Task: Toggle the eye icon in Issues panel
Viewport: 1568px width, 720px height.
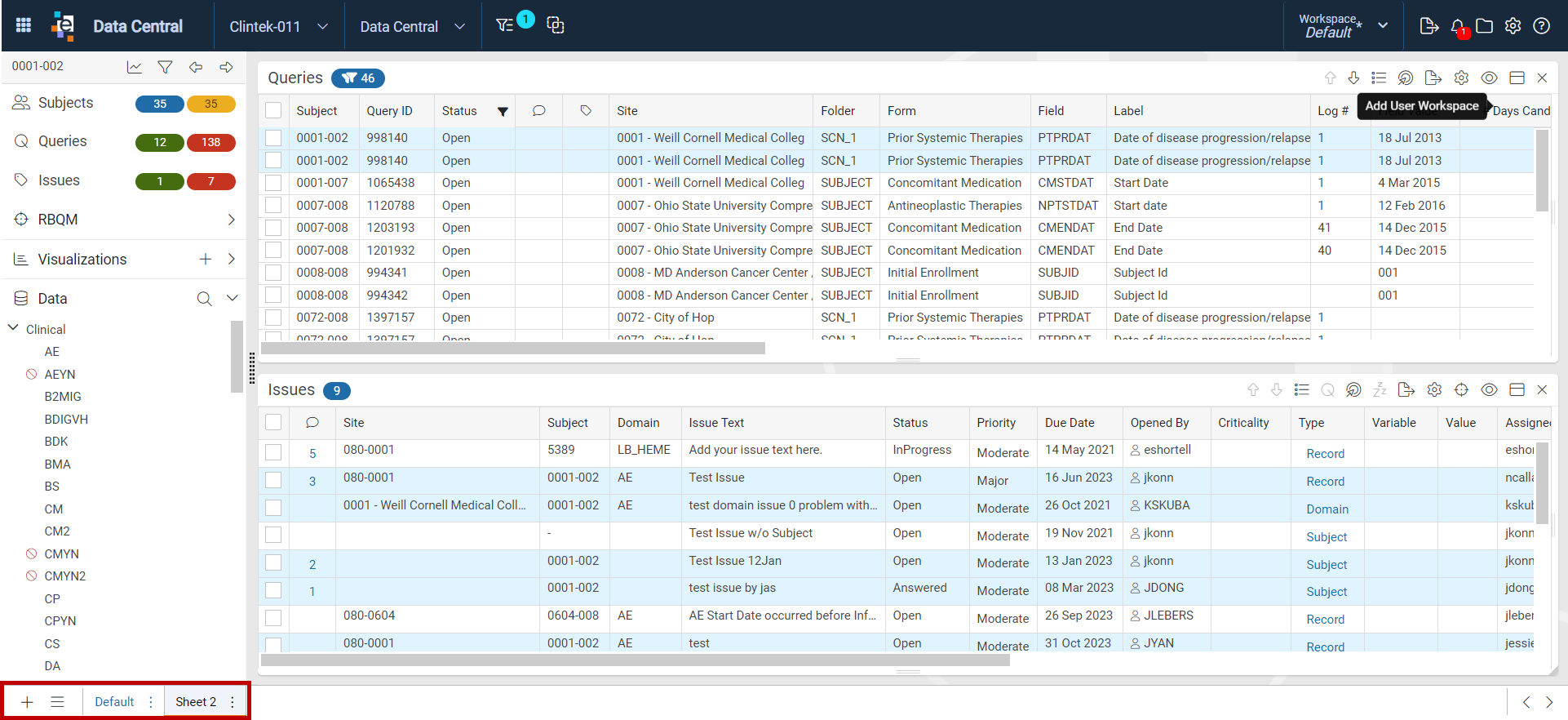Action: pyautogui.click(x=1489, y=390)
